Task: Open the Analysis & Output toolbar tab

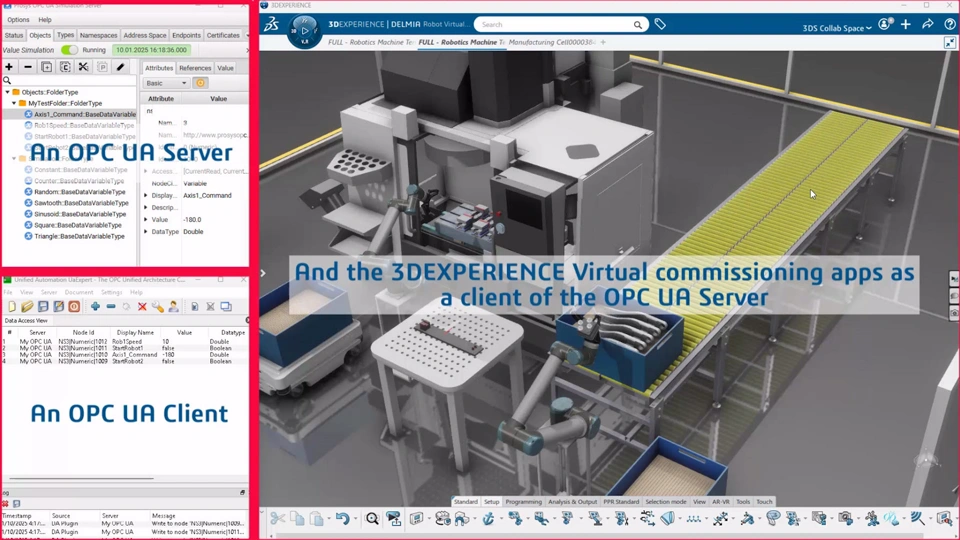Action: [x=572, y=501]
